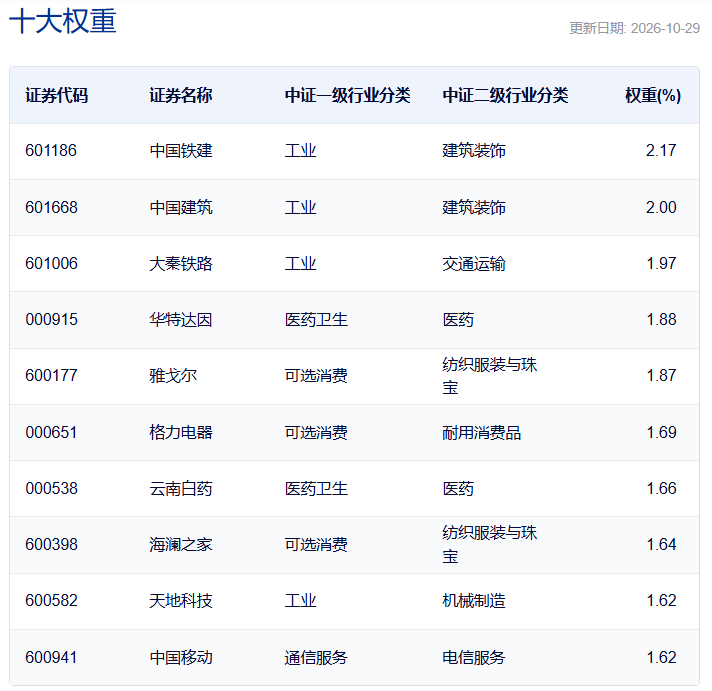Click the 权重(%) column header
This screenshot has height=691, width=712.
[653, 95]
